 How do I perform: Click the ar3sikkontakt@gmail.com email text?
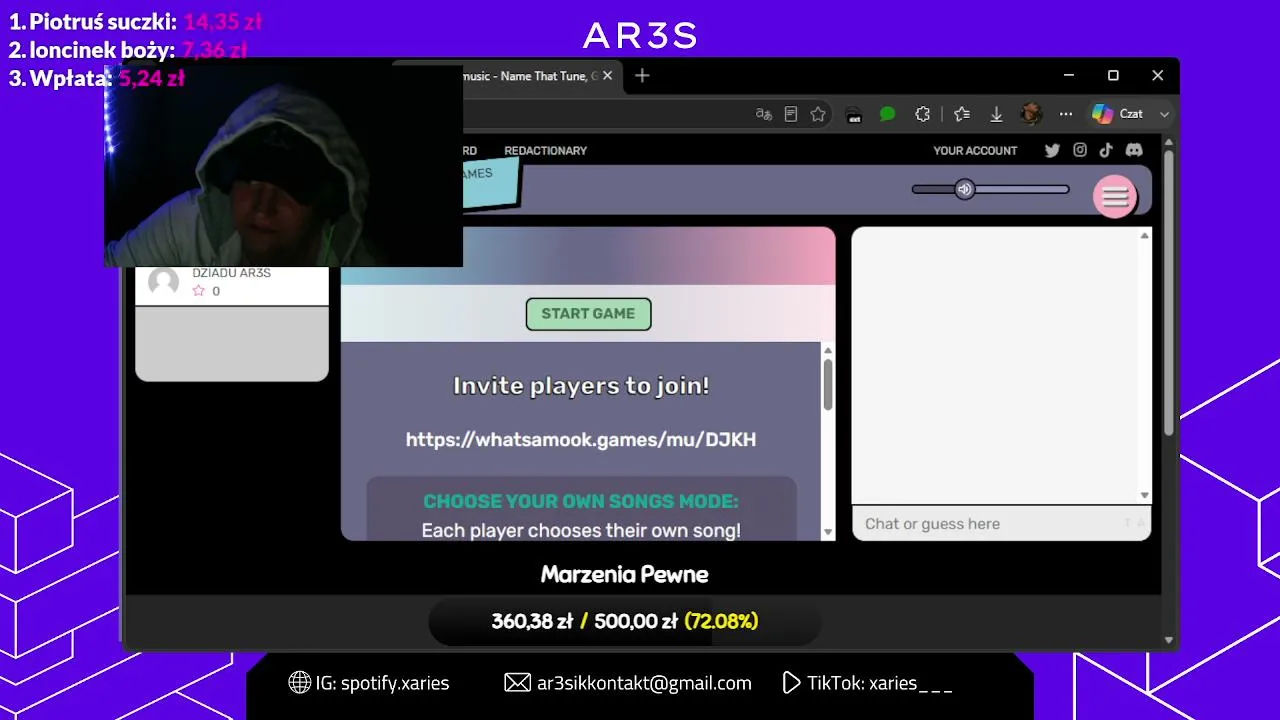(644, 683)
